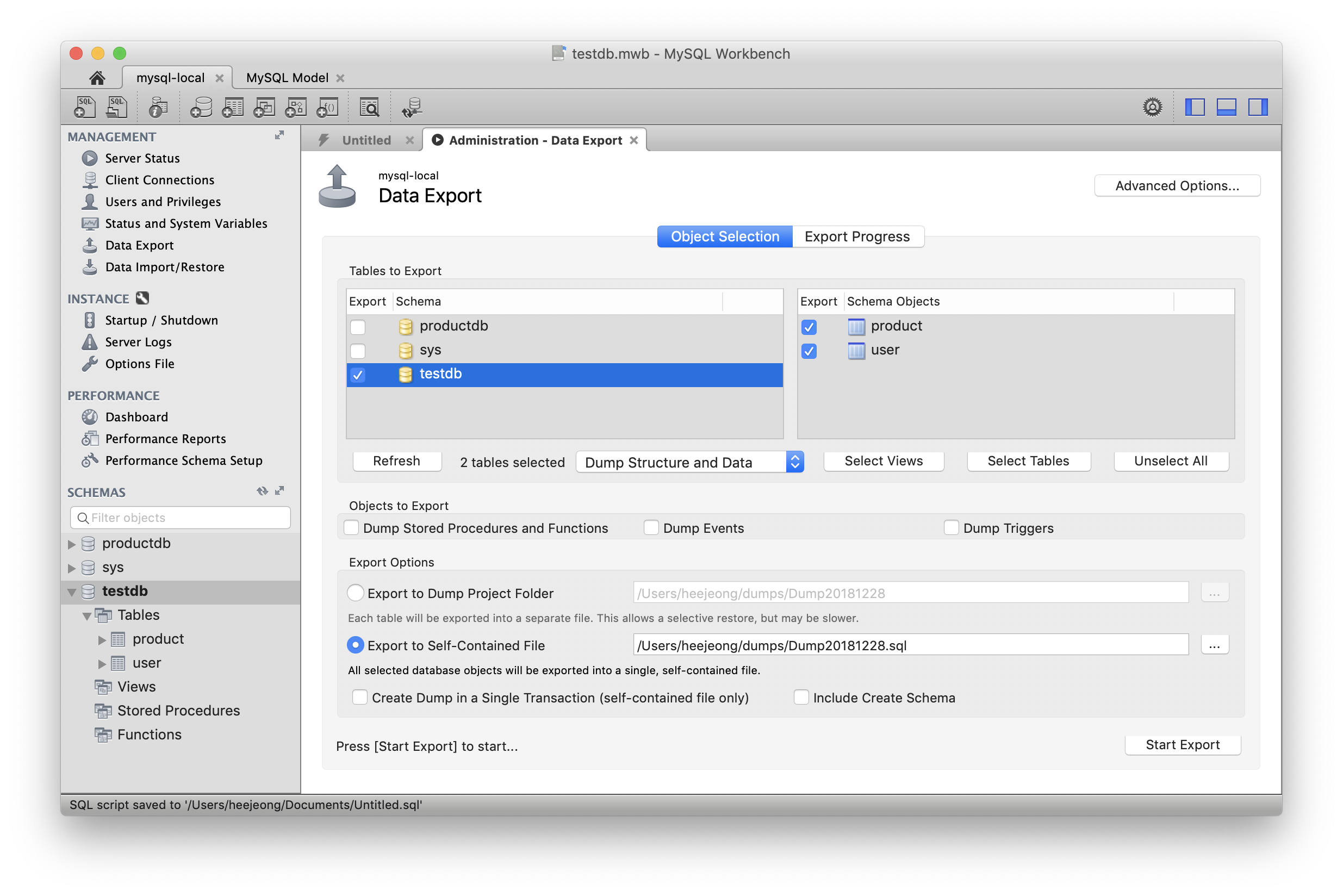Click the open SQL script file icon
This screenshot has height=896, width=1343.
pyautogui.click(x=117, y=107)
